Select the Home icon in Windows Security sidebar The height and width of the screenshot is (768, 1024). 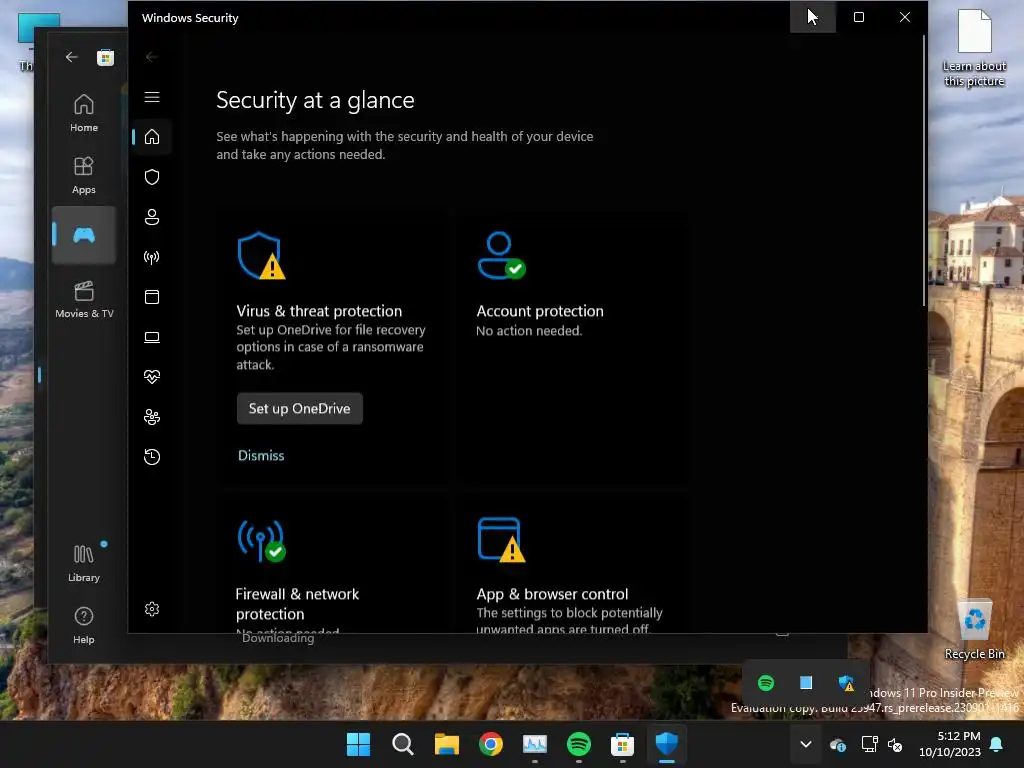[152, 137]
